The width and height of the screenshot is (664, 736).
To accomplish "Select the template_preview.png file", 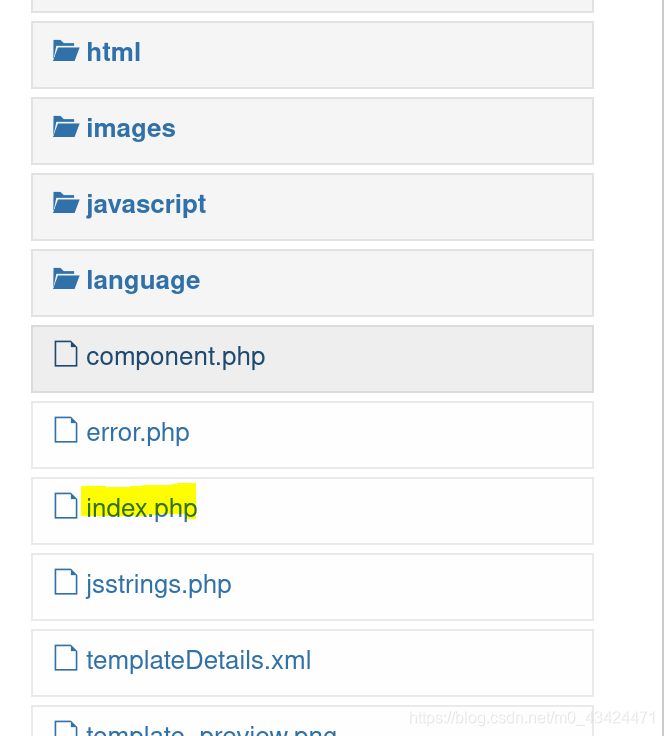I will [x=212, y=730].
